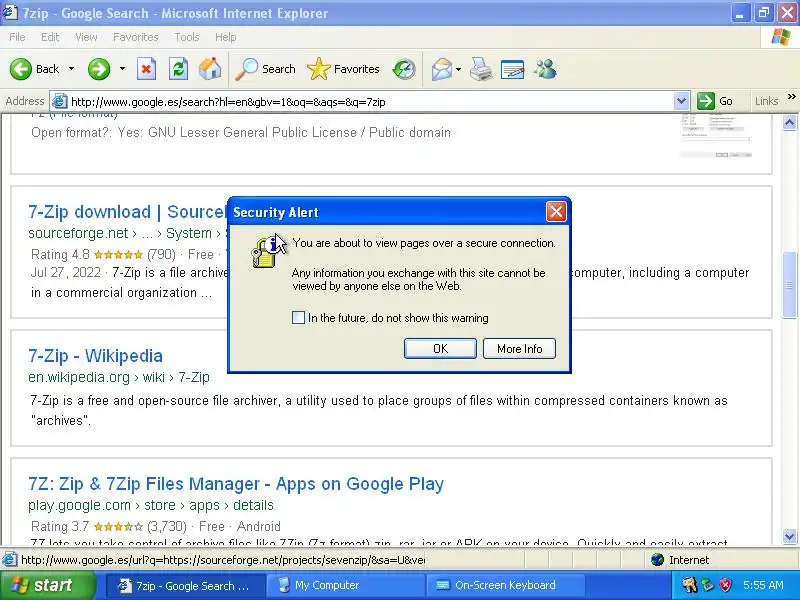Open the Help menu

[225, 37]
